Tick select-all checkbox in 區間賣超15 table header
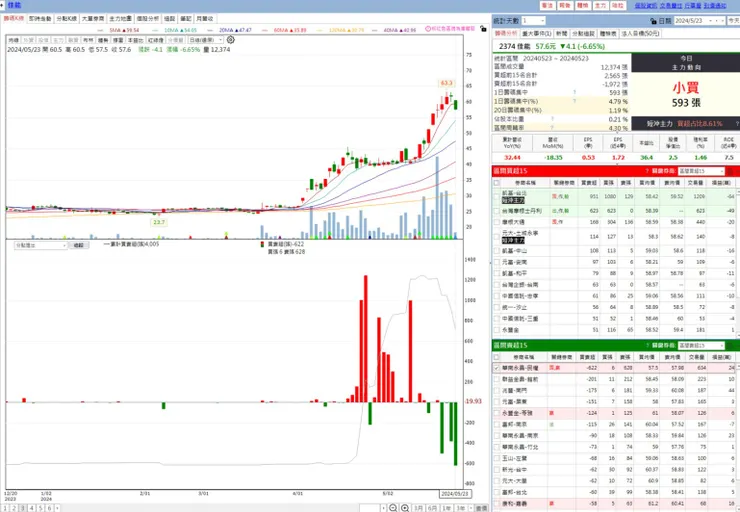740x512 pixels. 496,357
